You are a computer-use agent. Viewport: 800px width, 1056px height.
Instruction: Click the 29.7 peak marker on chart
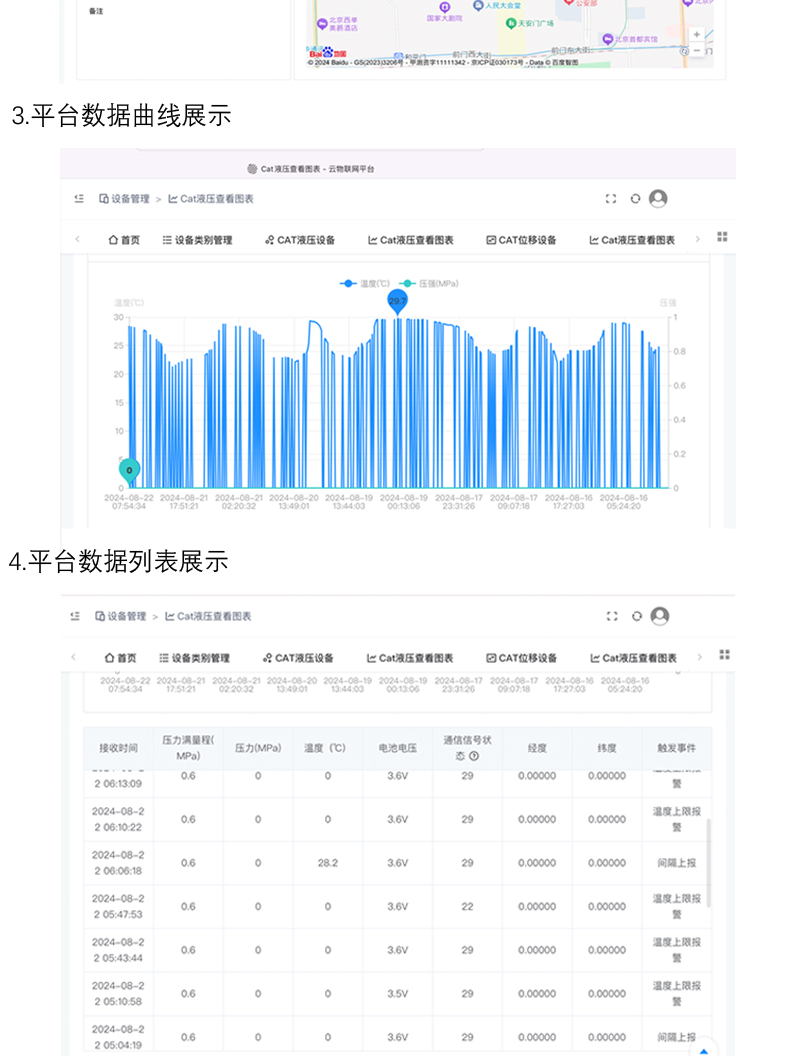click(x=397, y=301)
